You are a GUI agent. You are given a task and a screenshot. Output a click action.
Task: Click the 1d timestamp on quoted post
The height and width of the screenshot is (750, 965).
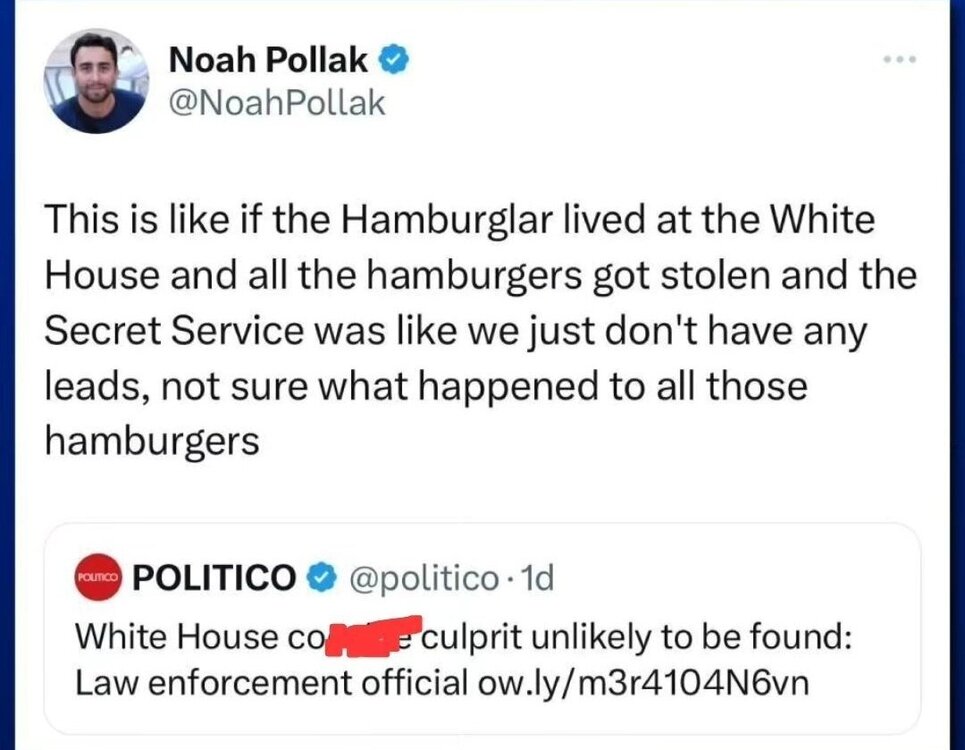click(x=538, y=578)
